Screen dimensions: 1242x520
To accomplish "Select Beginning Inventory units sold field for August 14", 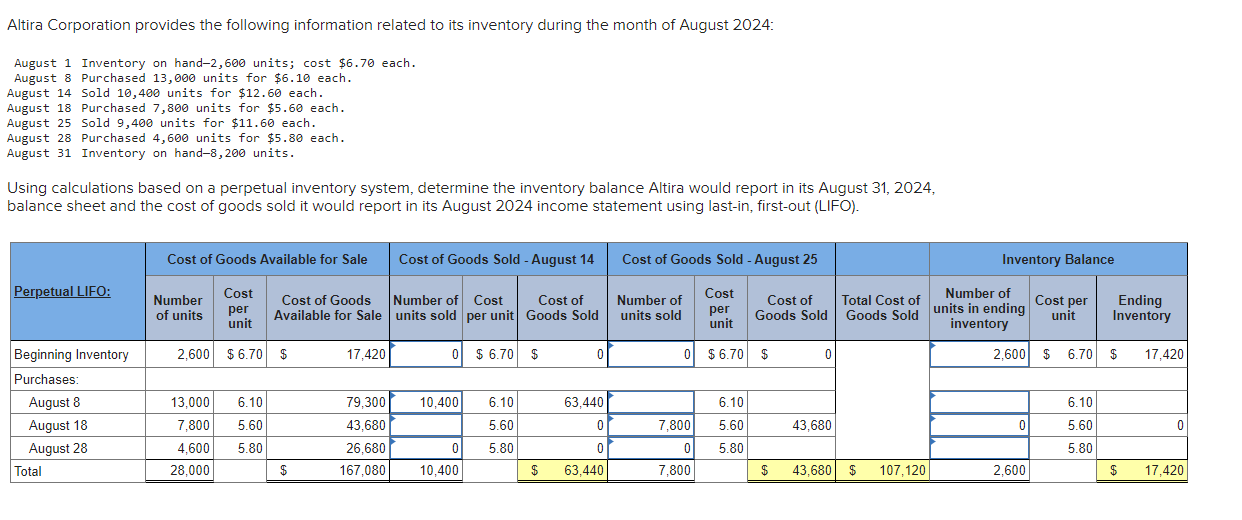I will click(427, 354).
